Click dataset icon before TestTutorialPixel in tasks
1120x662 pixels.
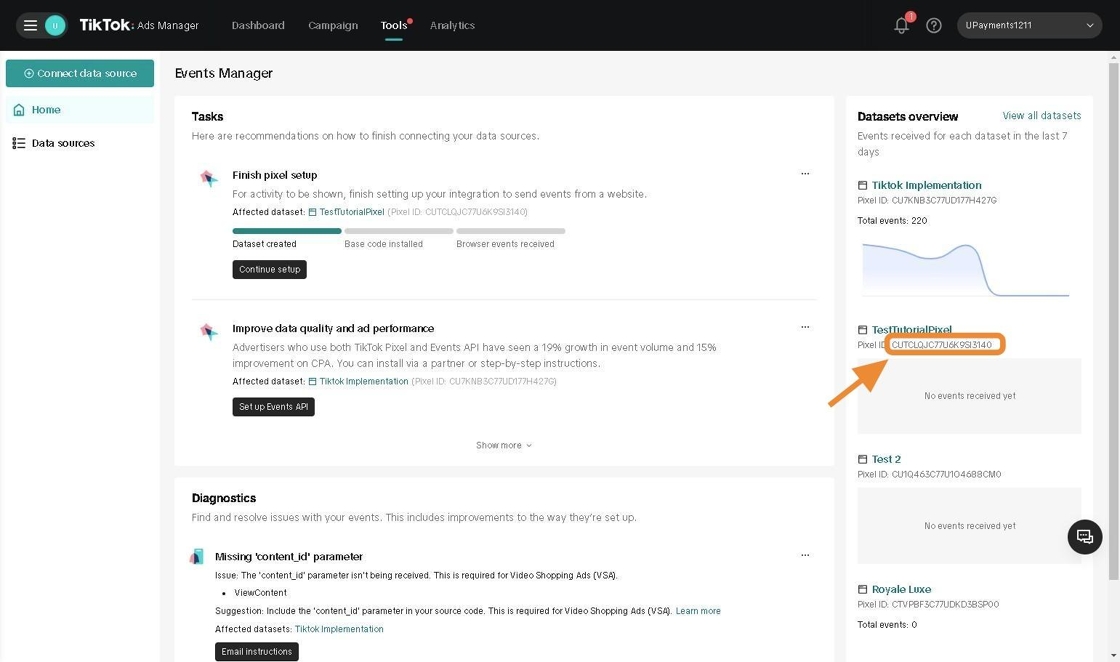click(312, 212)
